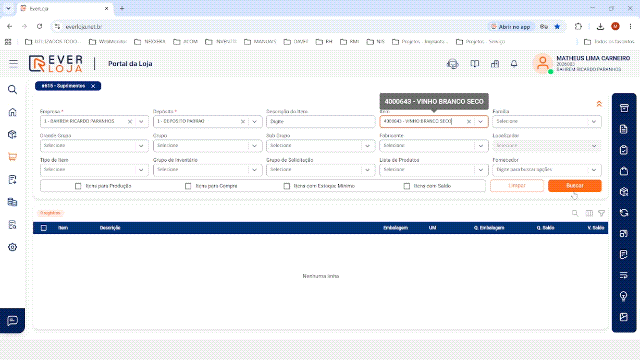Toggle select-all checkbox in table header
This screenshot has width=640, height=360.
(x=44, y=228)
